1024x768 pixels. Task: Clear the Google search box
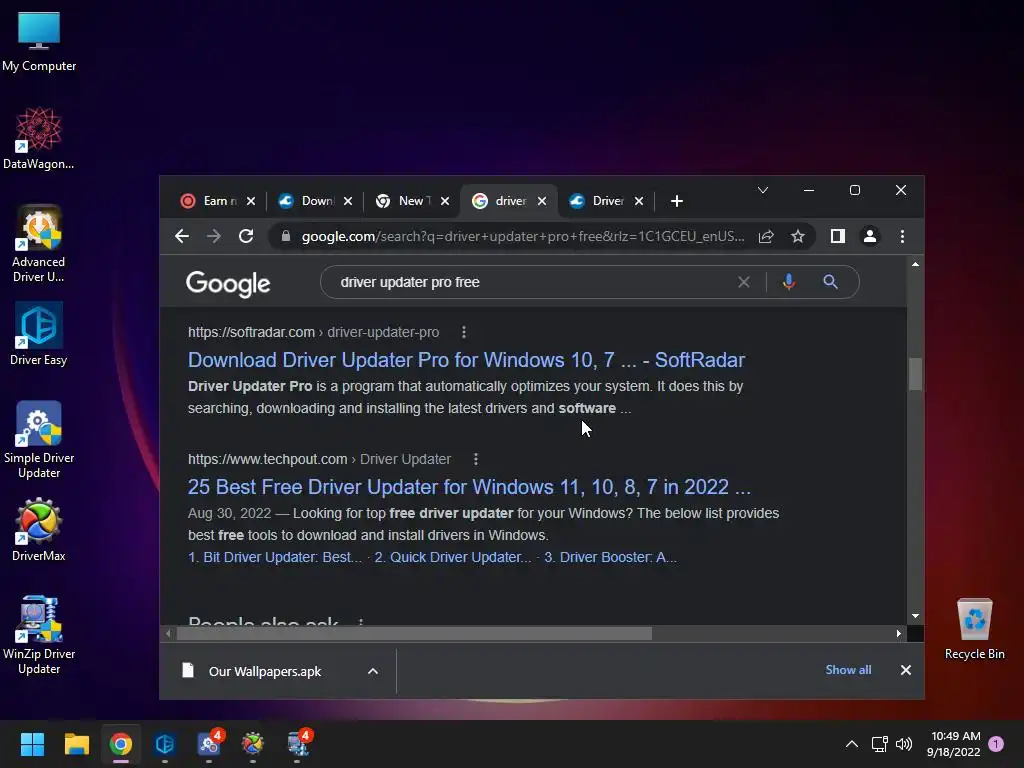[744, 282]
